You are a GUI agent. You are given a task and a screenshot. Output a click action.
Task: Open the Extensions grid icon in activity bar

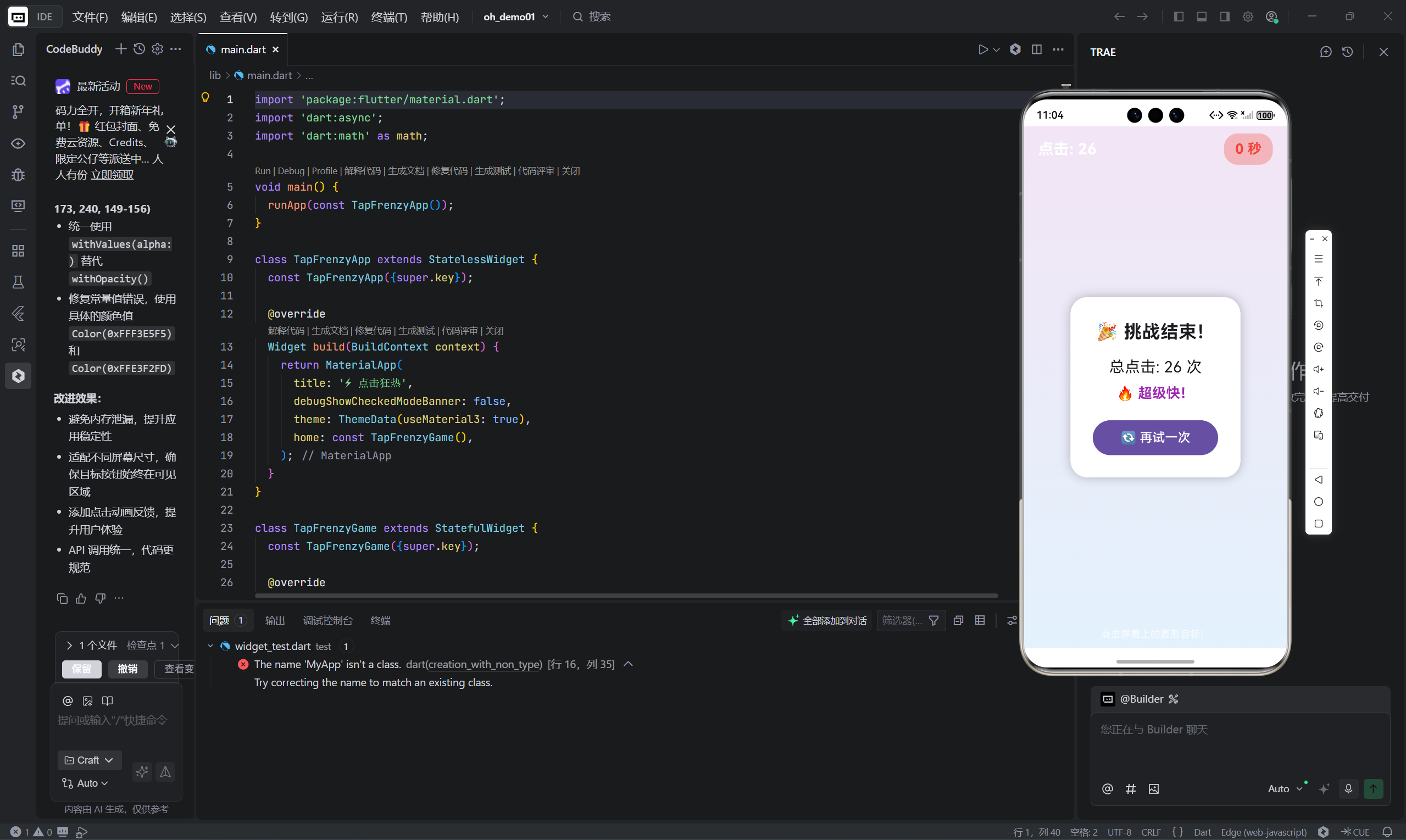point(18,251)
